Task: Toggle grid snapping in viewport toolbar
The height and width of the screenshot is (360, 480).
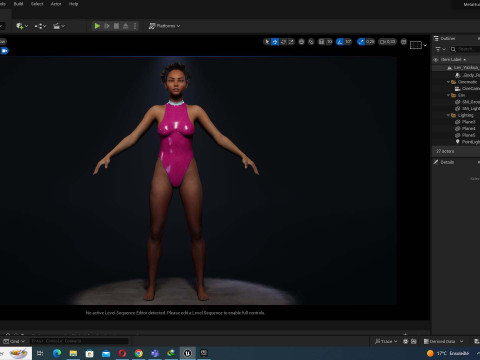Action: coord(321,42)
